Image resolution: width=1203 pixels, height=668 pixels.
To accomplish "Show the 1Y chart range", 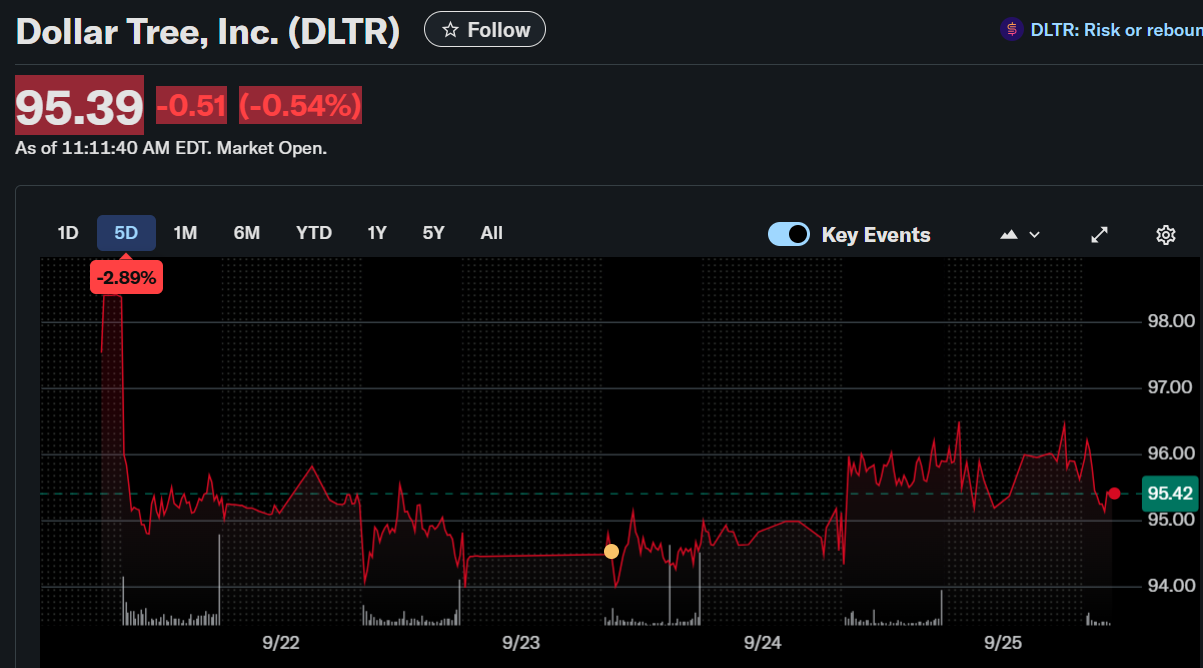I will coord(377,233).
